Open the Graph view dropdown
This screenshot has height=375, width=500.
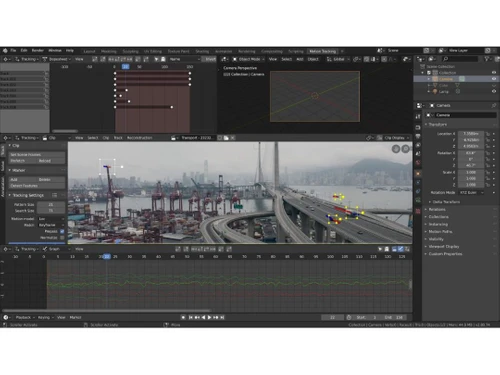tap(57, 249)
